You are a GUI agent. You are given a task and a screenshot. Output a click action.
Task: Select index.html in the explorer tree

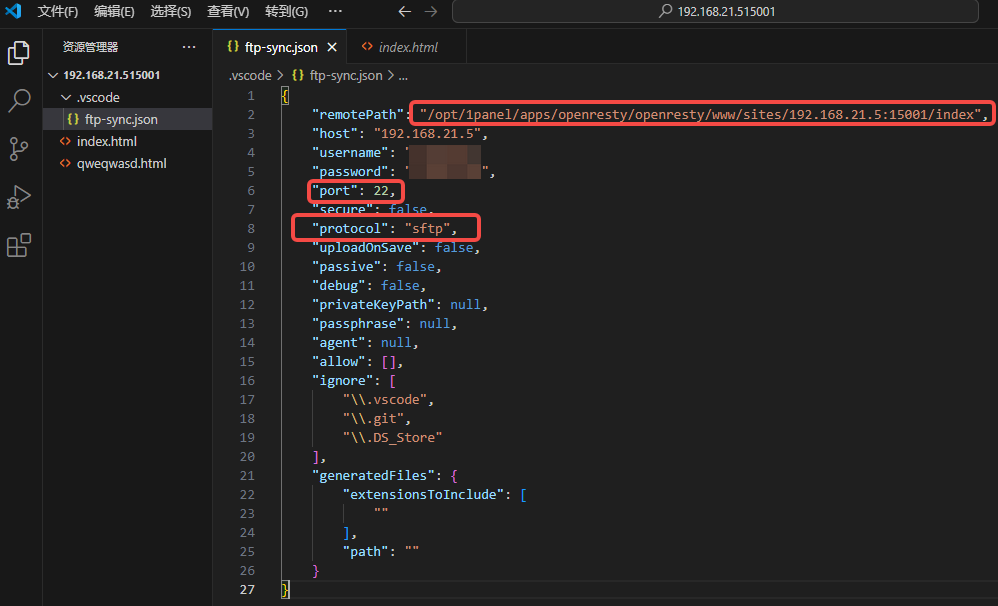pos(106,141)
